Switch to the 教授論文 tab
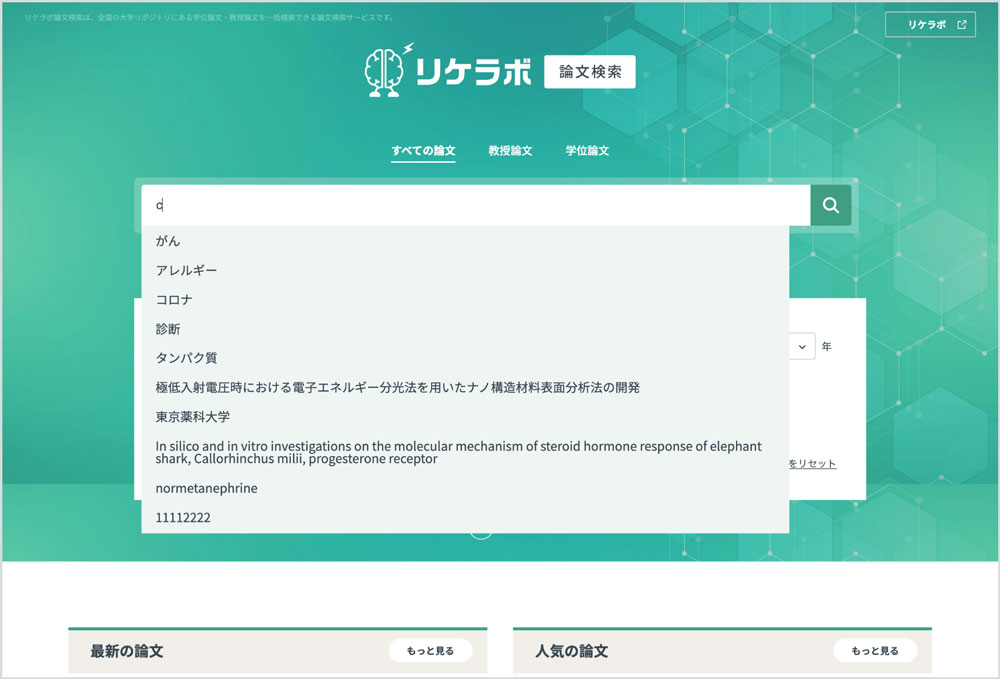This screenshot has width=1000, height=679. click(510, 151)
